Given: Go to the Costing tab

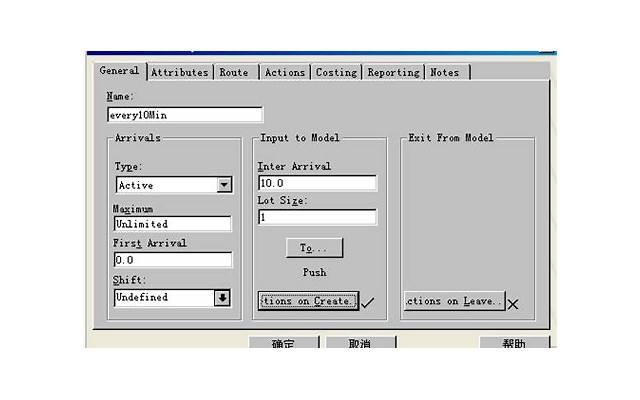Looking at the screenshot, I should pyautogui.click(x=337, y=72).
